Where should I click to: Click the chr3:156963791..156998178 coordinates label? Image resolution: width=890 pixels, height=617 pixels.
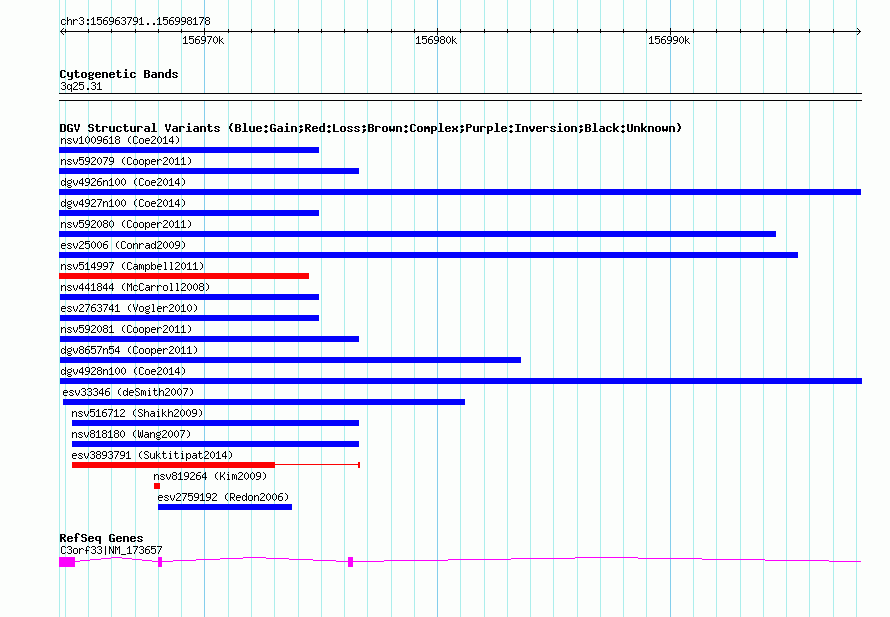(135, 22)
